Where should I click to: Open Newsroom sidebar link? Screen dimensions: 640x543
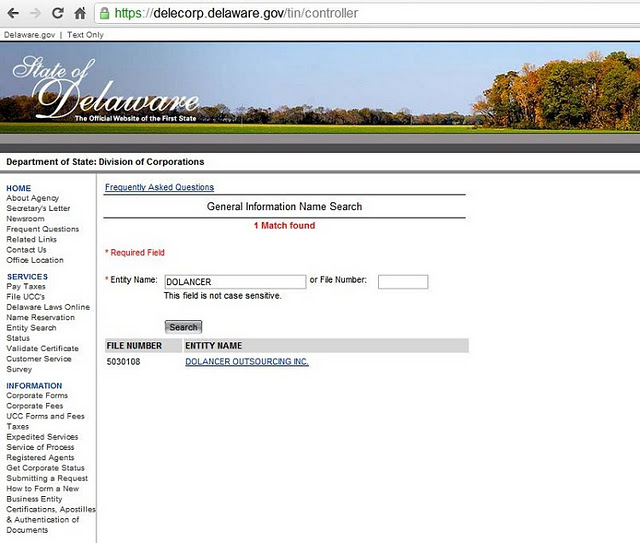[25, 218]
